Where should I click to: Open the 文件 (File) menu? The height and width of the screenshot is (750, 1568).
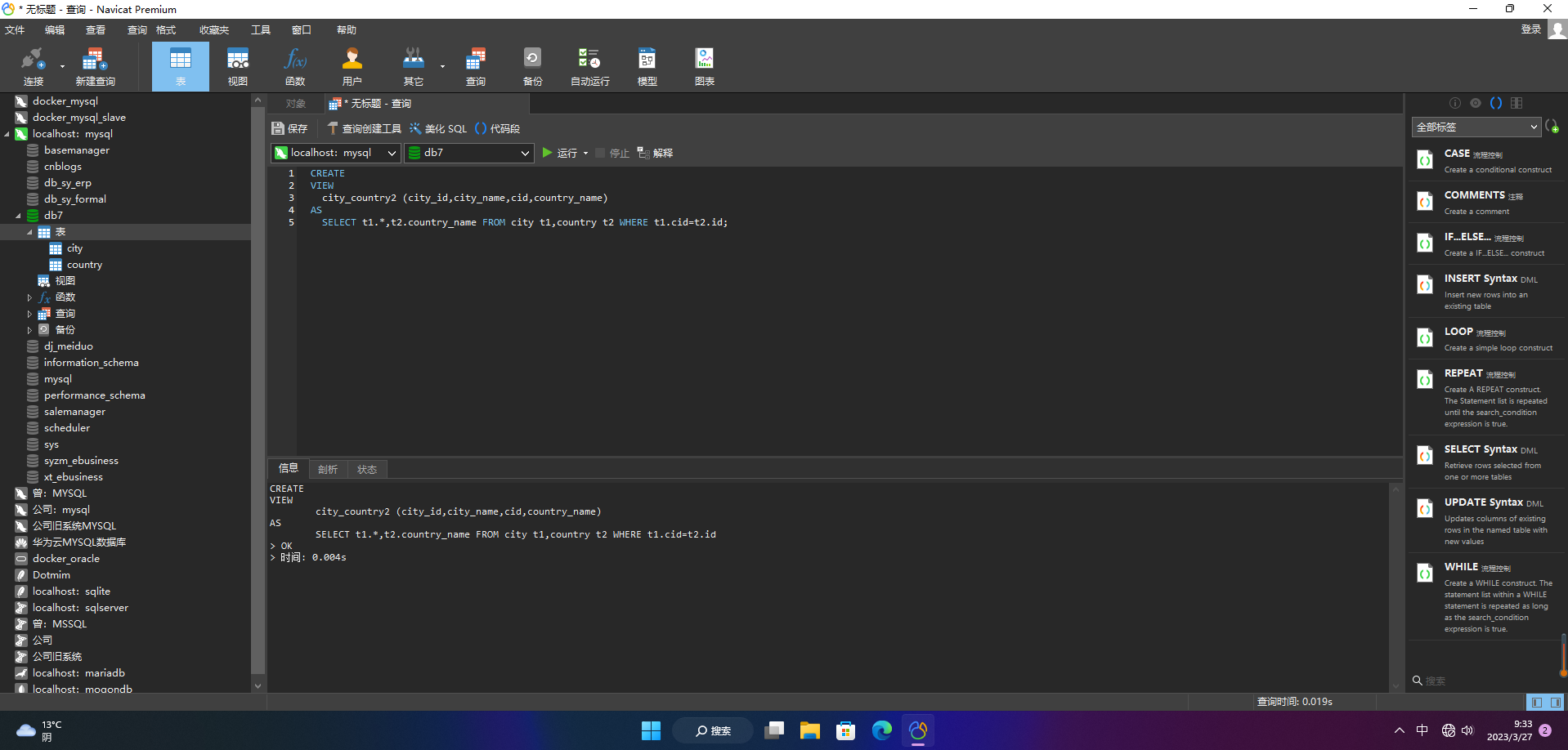click(15, 30)
